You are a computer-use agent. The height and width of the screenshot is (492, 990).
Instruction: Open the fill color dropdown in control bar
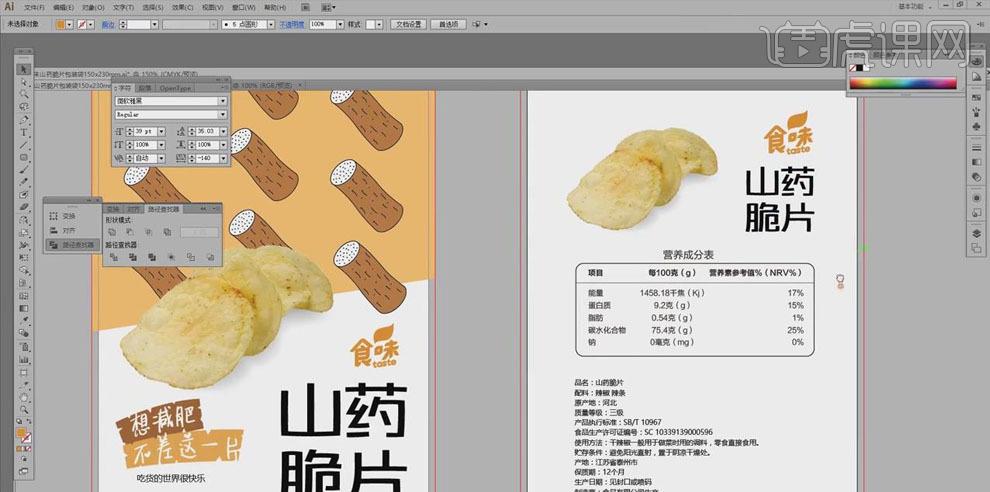[69, 24]
